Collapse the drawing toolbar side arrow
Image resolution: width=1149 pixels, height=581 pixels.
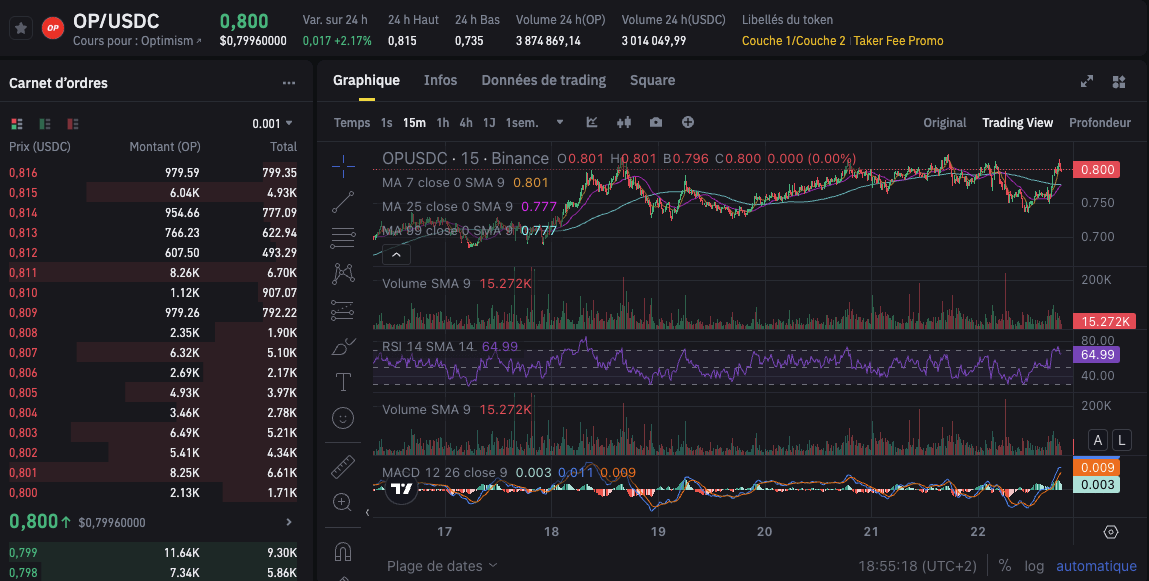pos(368,512)
